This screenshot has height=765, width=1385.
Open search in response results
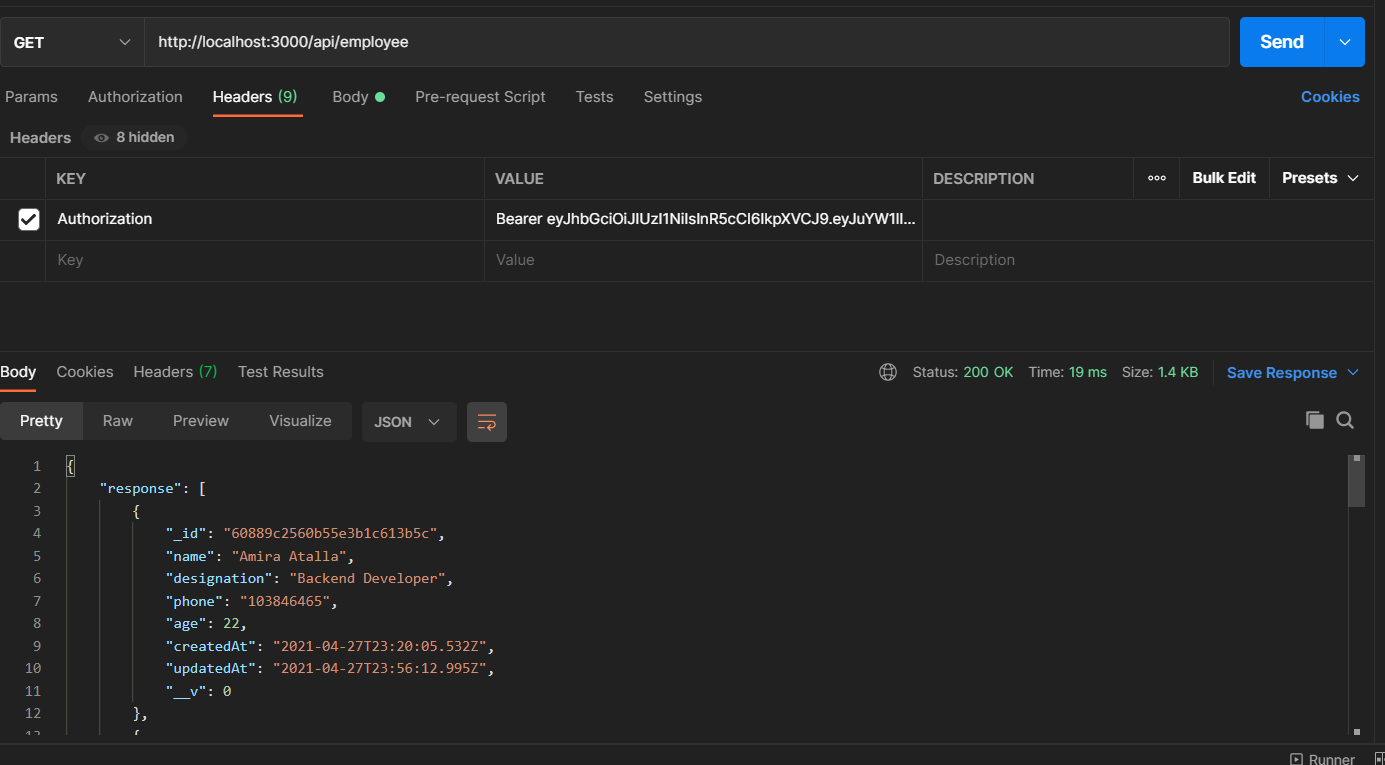click(1345, 420)
